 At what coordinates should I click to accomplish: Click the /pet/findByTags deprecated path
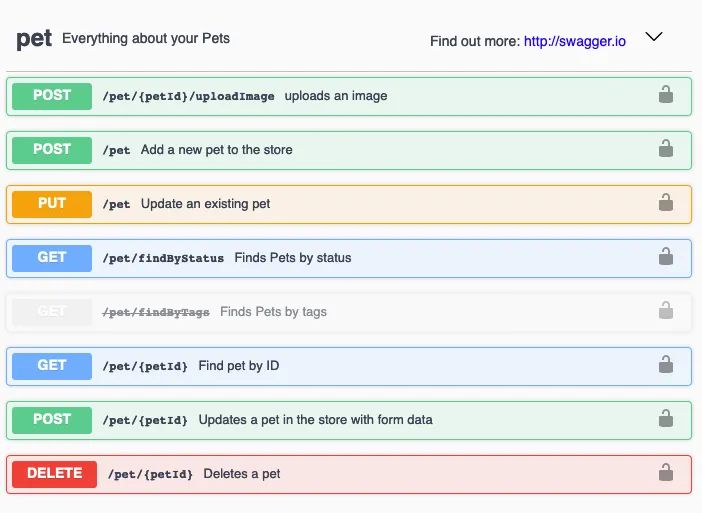coord(156,312)
